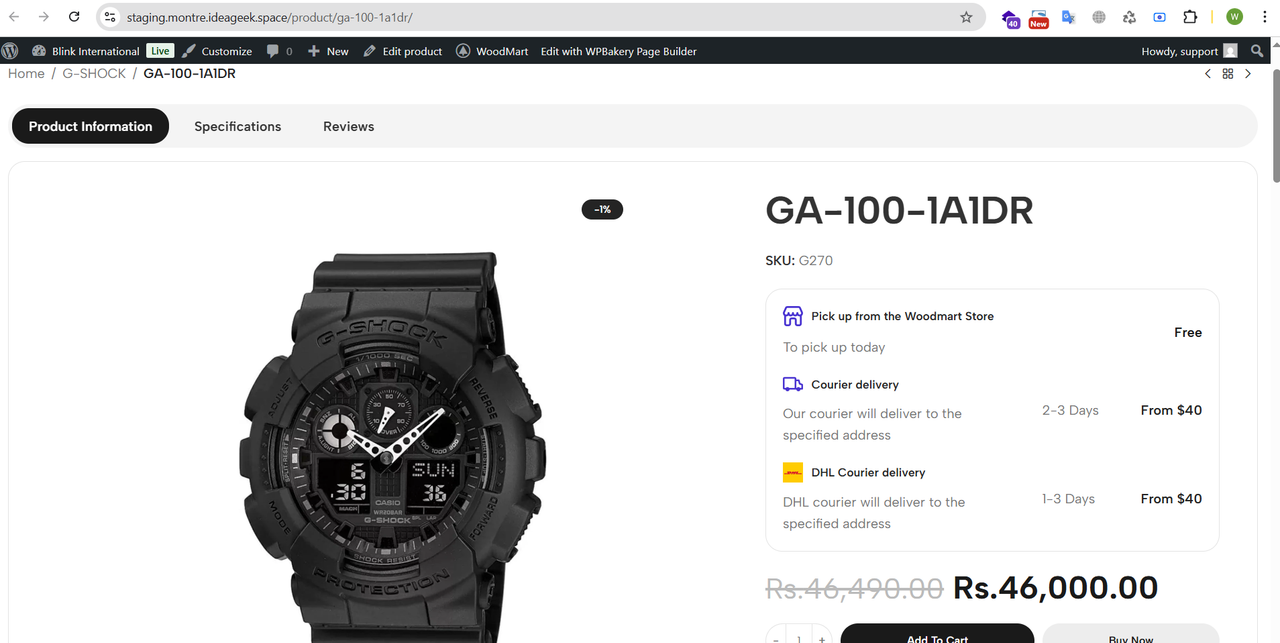The height and width of the screenshot is (643, 1280).
Task: Switch to the Specifications tab
Action: 238,126
